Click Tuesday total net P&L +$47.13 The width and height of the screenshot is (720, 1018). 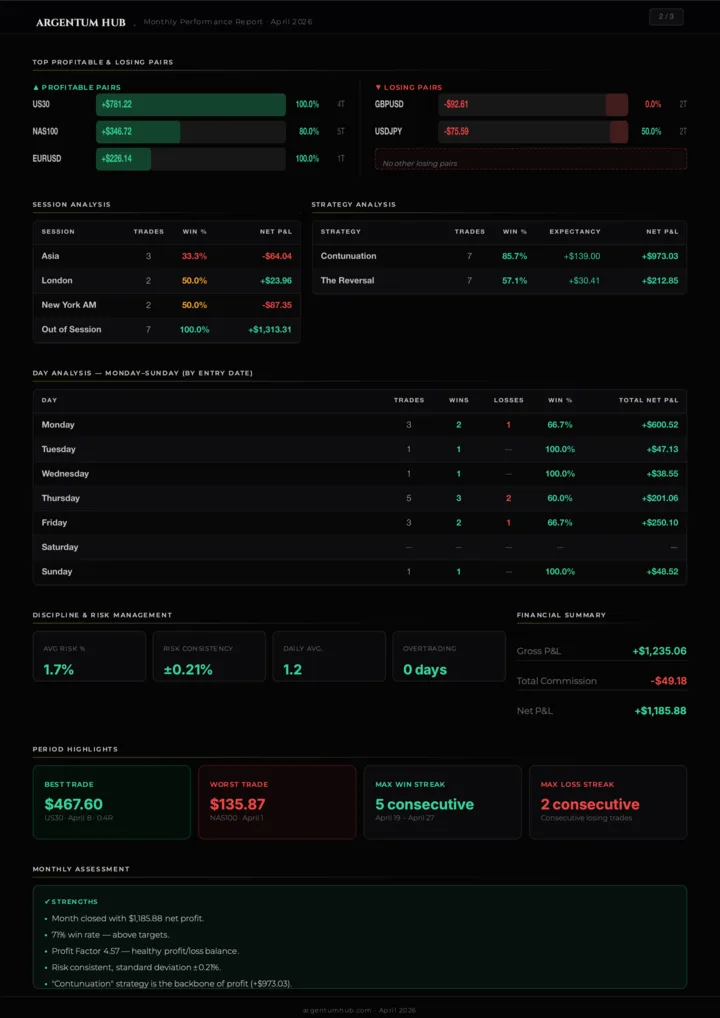[x=662, y=449]
